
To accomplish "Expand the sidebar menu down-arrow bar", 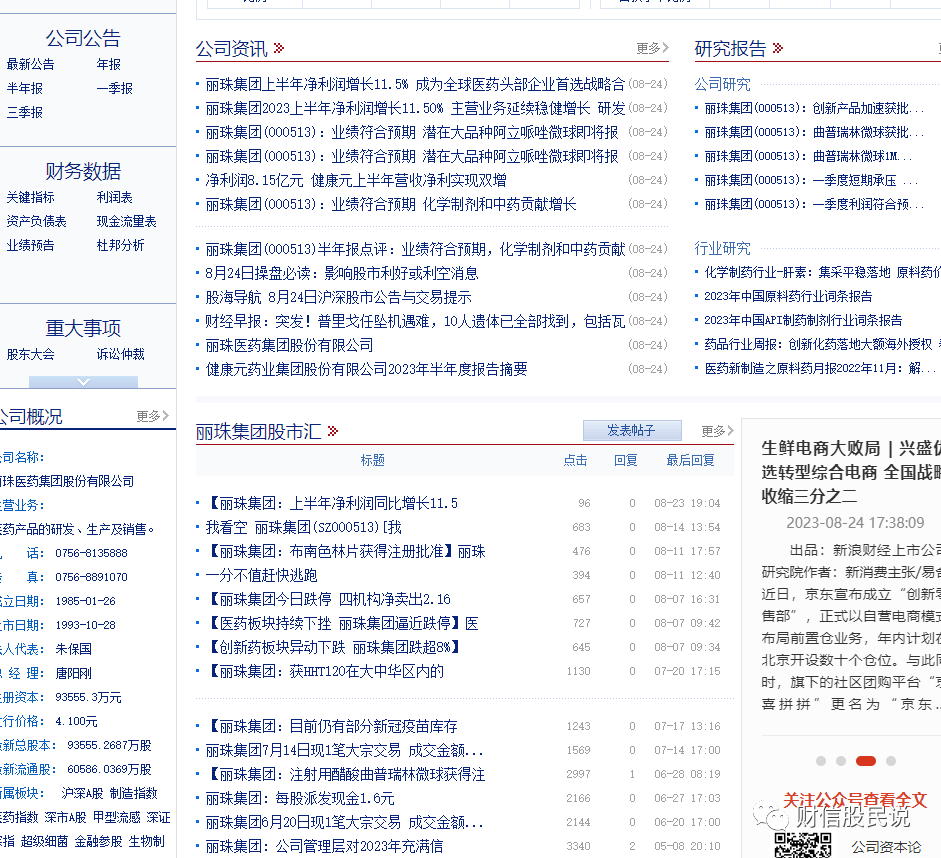I will point(83,382).
